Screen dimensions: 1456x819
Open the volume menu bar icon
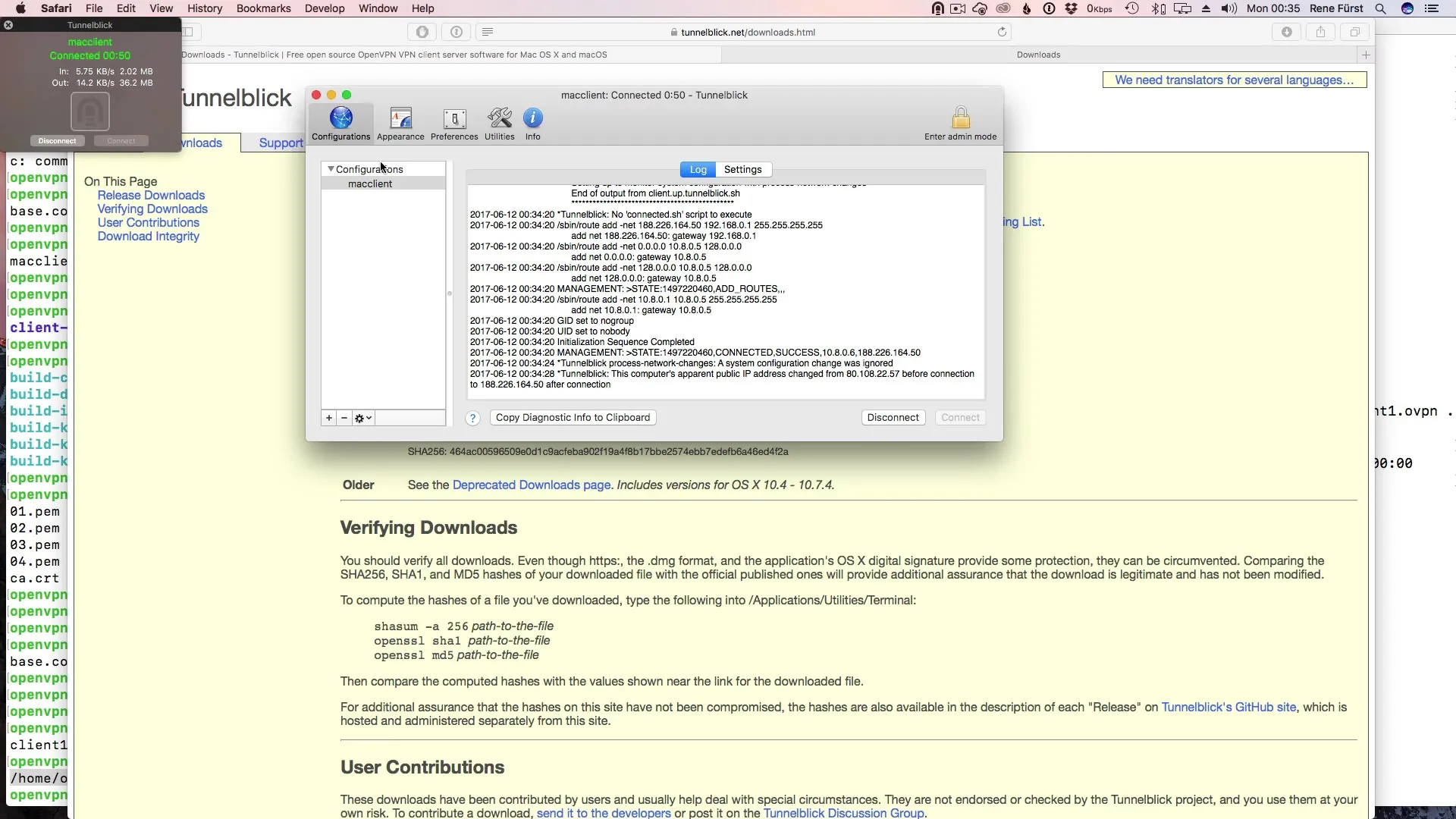pos(1229,8)
